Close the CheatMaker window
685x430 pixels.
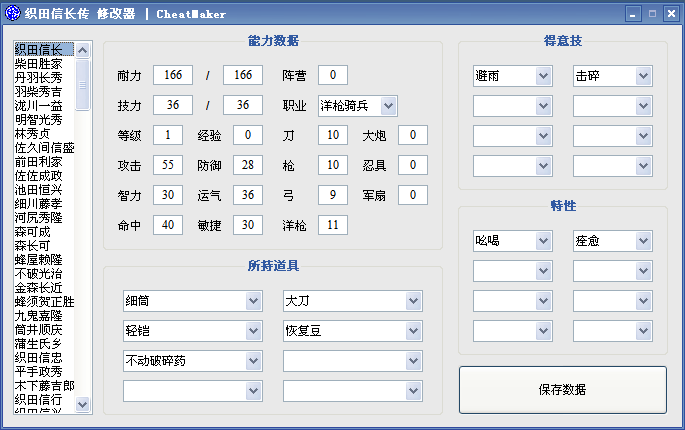(x=671, y=14)
